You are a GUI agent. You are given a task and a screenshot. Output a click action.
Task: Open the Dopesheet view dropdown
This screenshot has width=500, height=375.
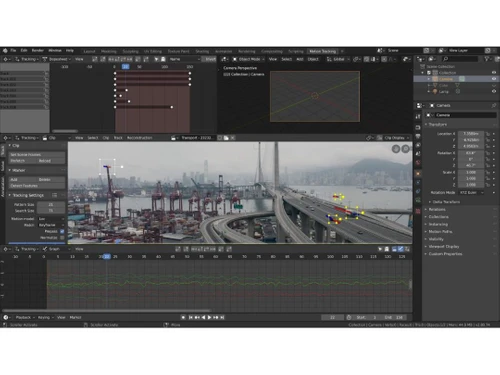click(57, 59)
